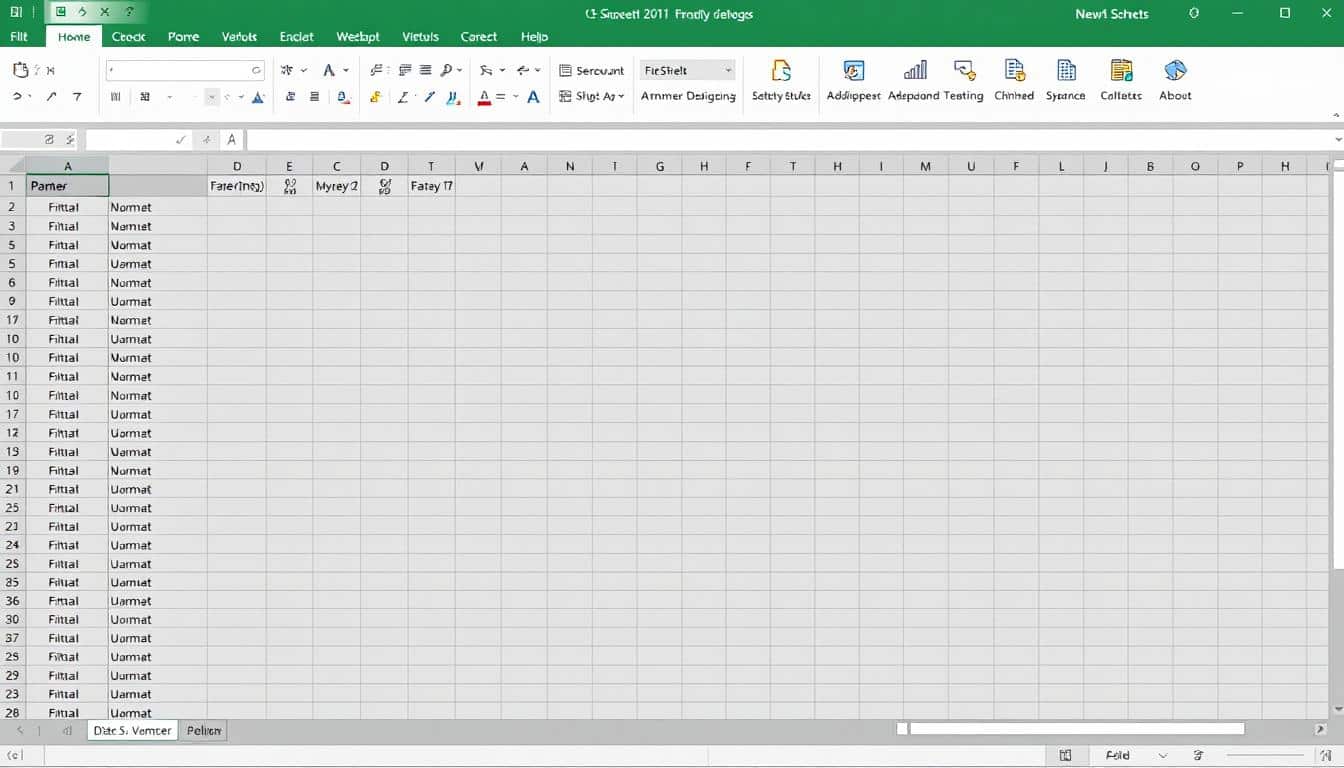Switch to the Wetlapt ribbon tab
This screenshot has height=768, width=1344.
click(358, 36)
